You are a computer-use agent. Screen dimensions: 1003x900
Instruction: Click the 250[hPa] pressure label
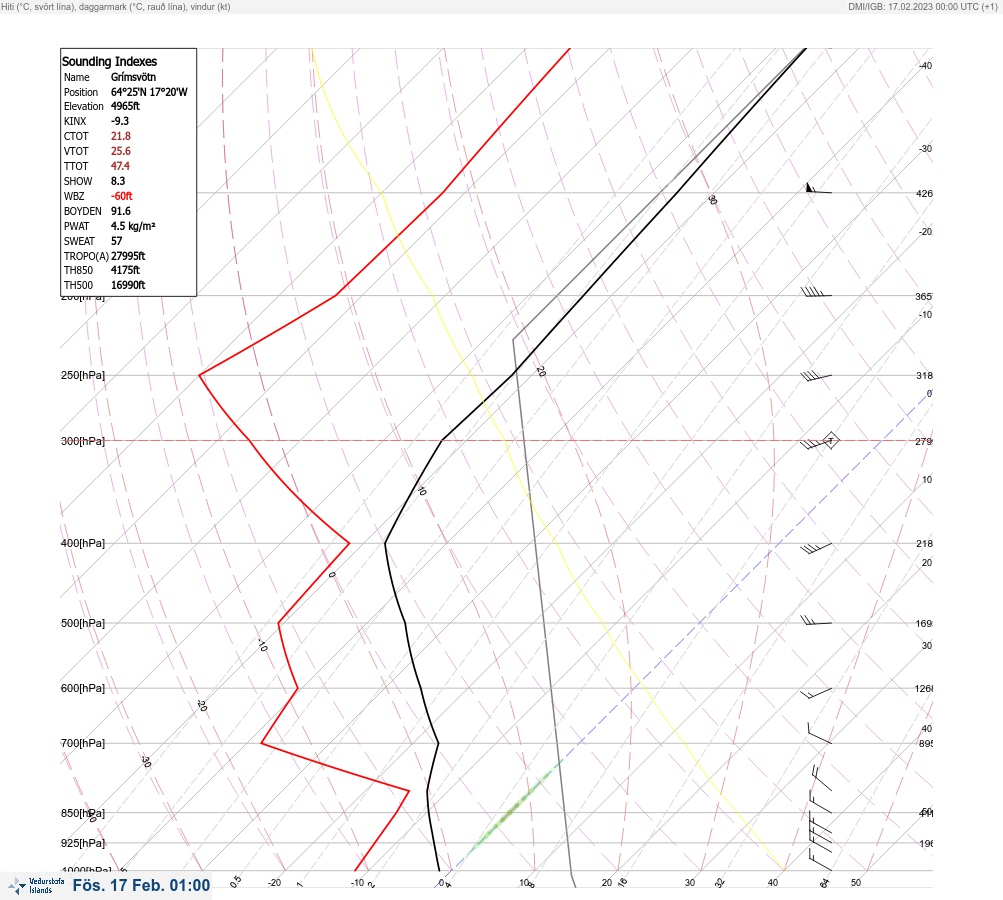83,375
